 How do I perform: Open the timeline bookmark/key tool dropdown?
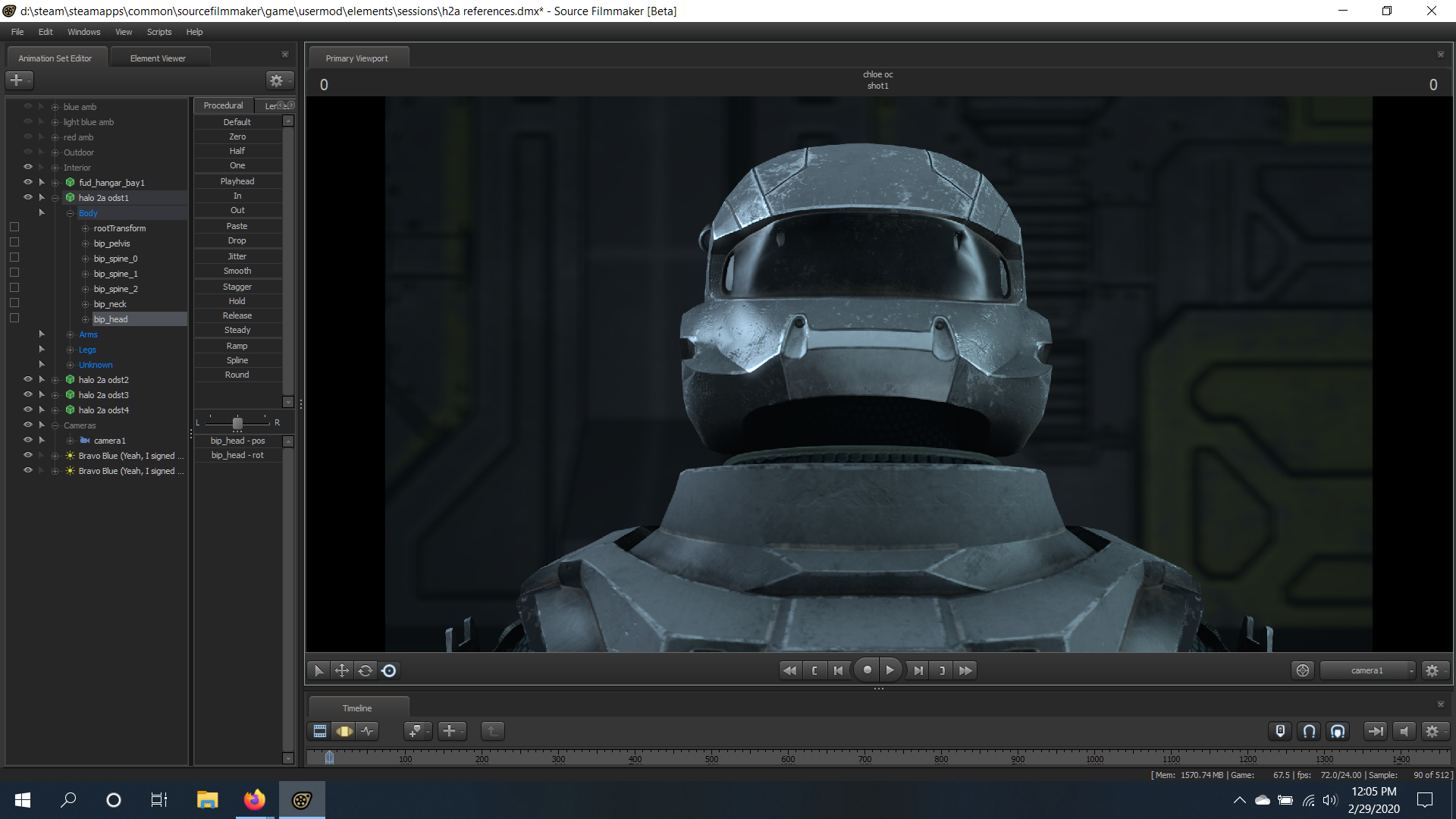(x=418, y=731)
